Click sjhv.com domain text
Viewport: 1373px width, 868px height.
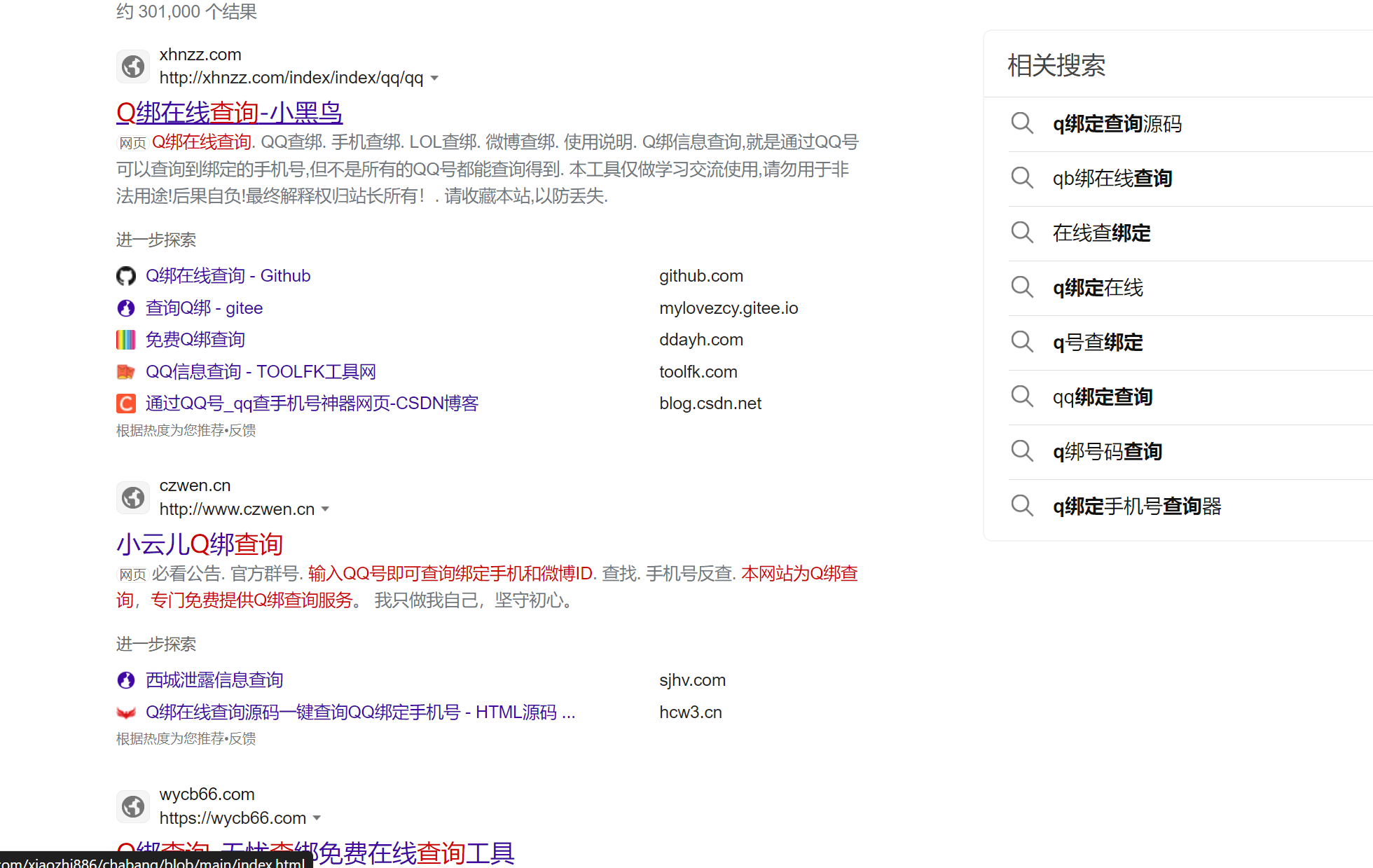tap(692, 680)
